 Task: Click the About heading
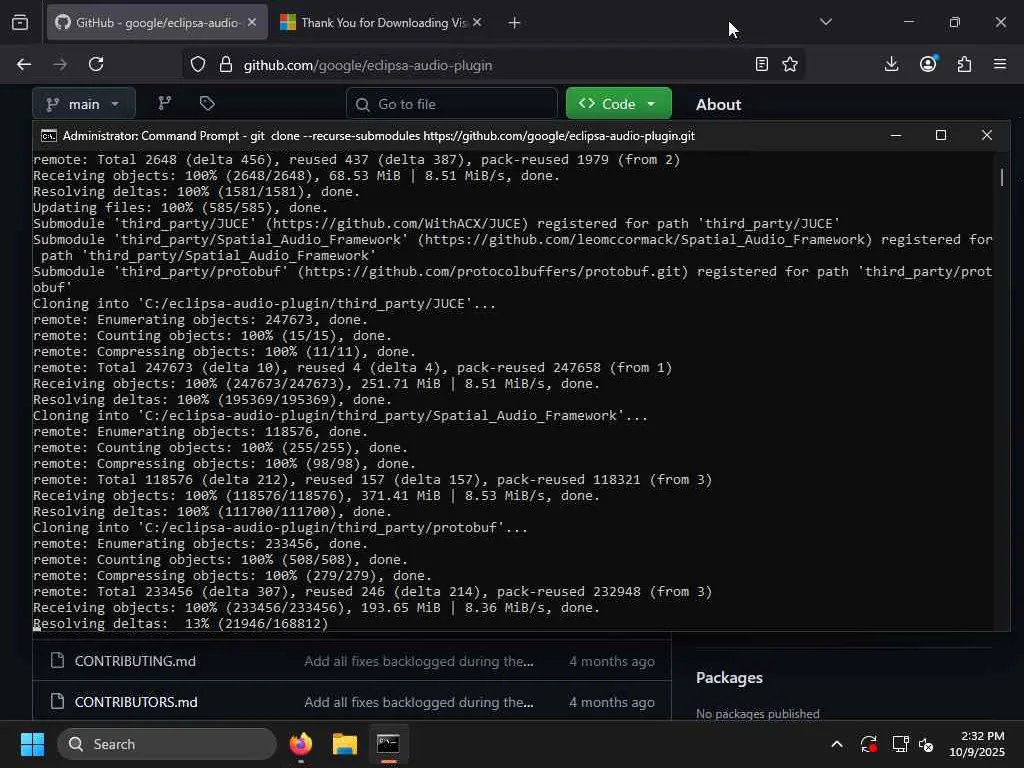718,104
